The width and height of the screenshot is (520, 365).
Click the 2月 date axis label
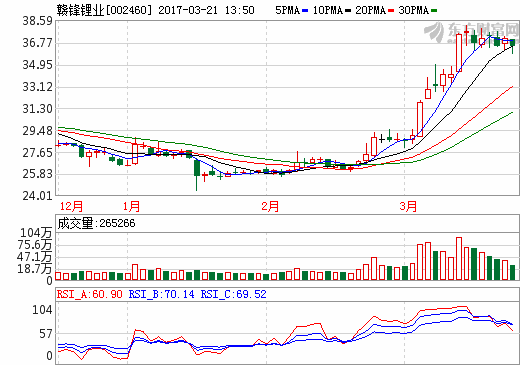[x=270, y=206]
